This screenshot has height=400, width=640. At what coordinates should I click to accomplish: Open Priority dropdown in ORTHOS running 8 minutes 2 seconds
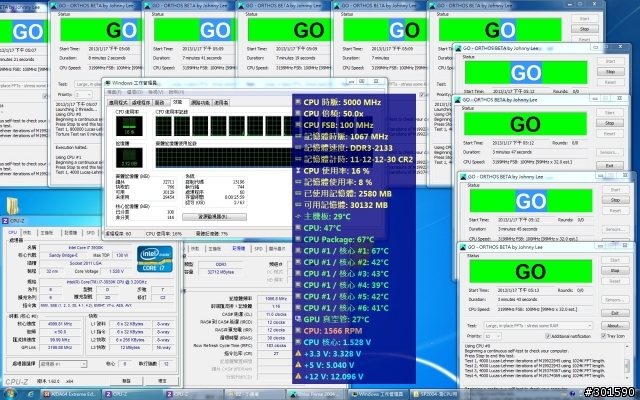[x=83, y=94]
